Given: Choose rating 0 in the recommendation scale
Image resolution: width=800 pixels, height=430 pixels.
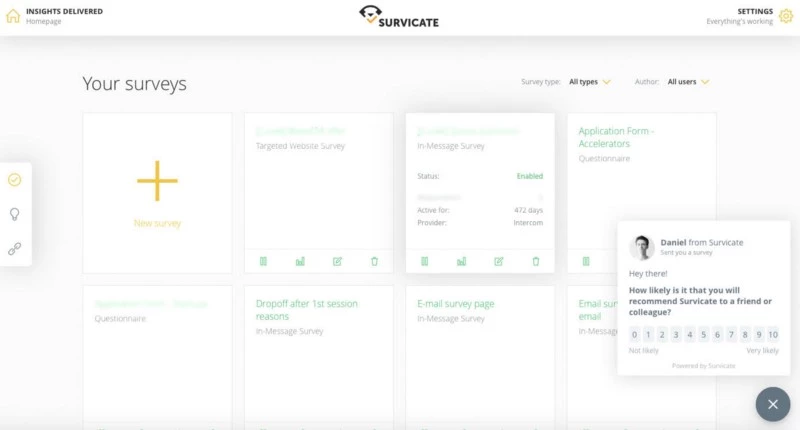Looking at the screenshot, I should [x=635, y=335].
